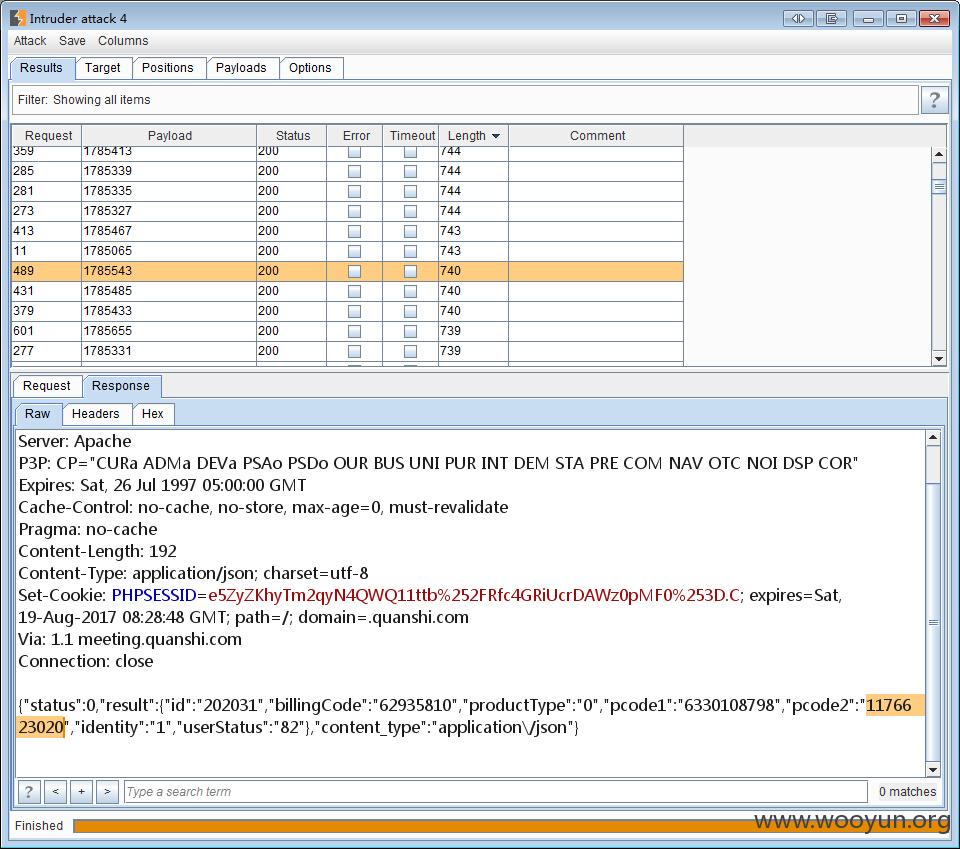Click the plus search options button
The image size is (960, 849).
81,791
